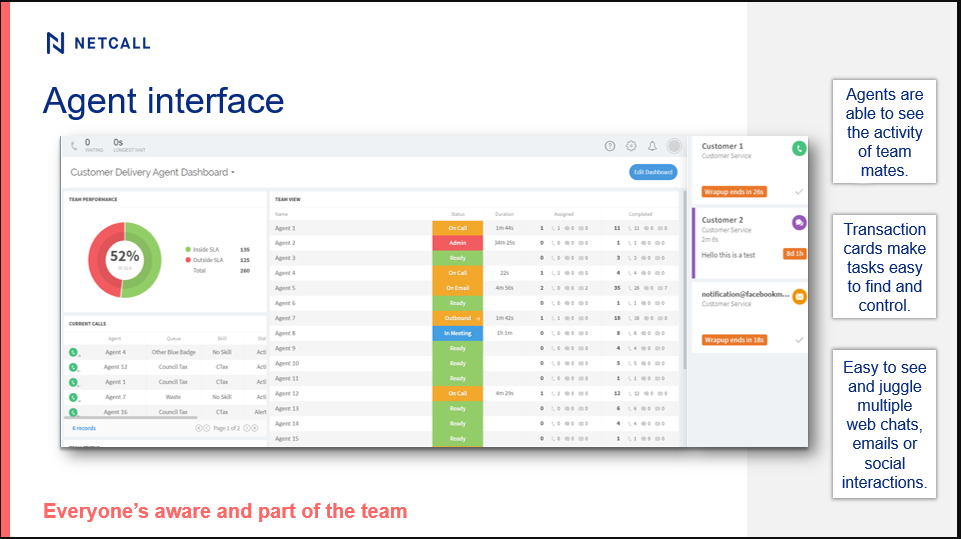
Task: Go to previous page of Current Calls
Action: (x=207, y=428)
